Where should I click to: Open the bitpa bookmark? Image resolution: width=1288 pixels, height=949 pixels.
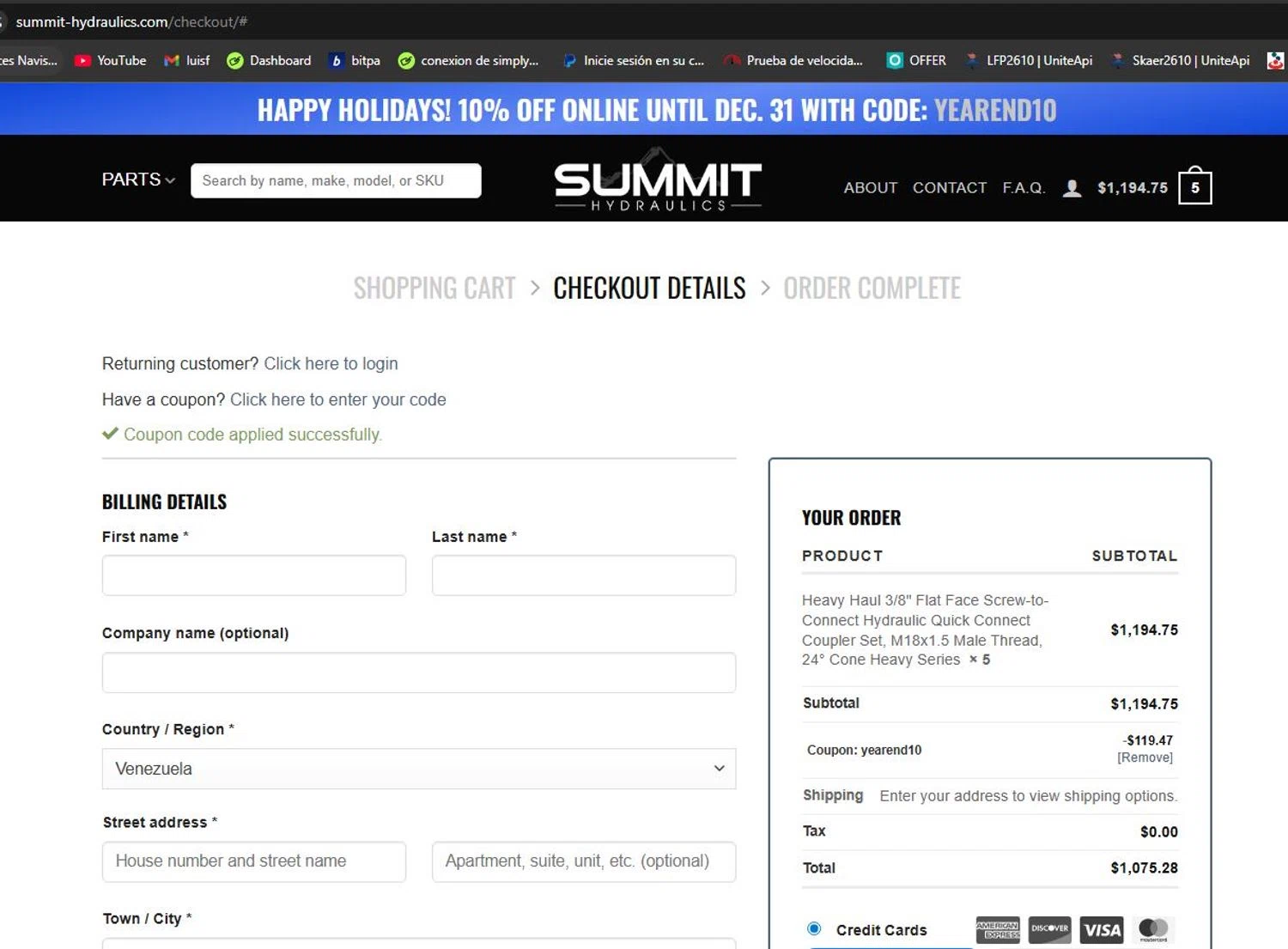click(355, 60)
